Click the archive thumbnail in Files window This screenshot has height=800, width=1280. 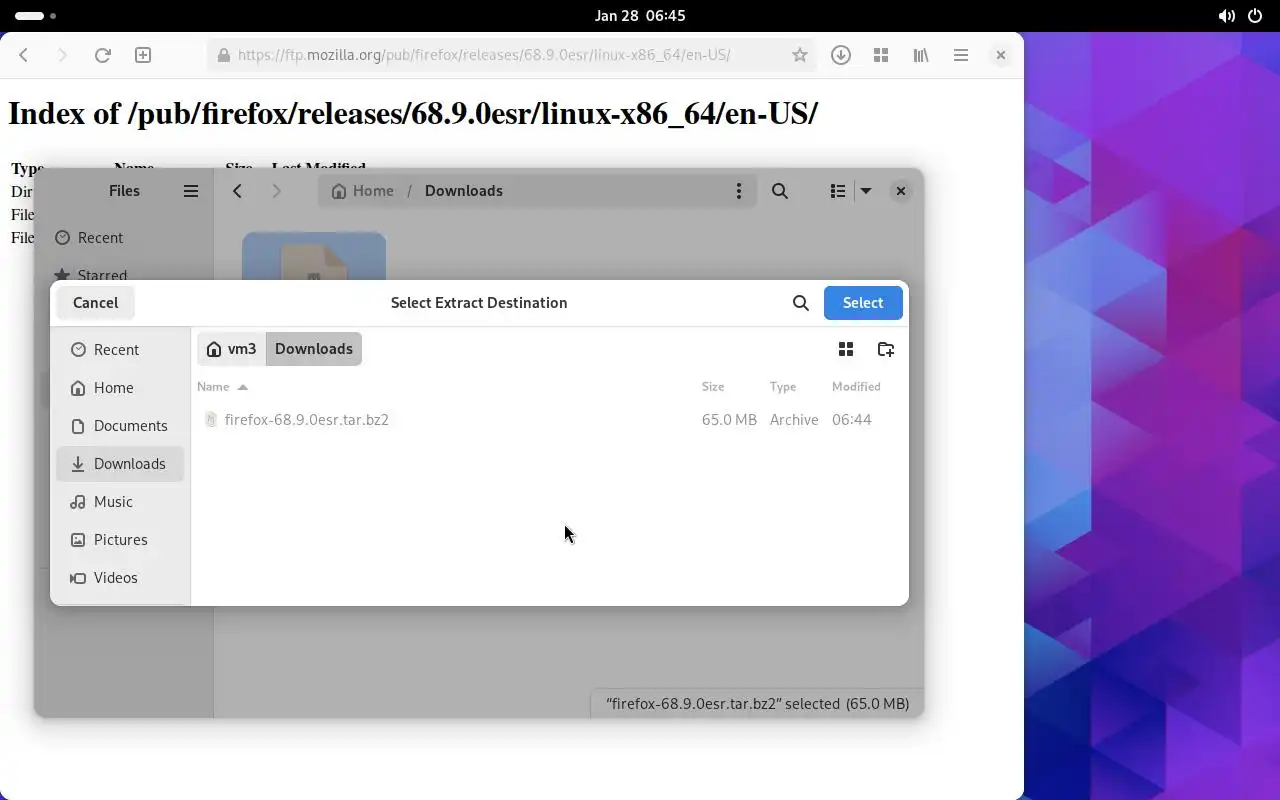point(314,257)
